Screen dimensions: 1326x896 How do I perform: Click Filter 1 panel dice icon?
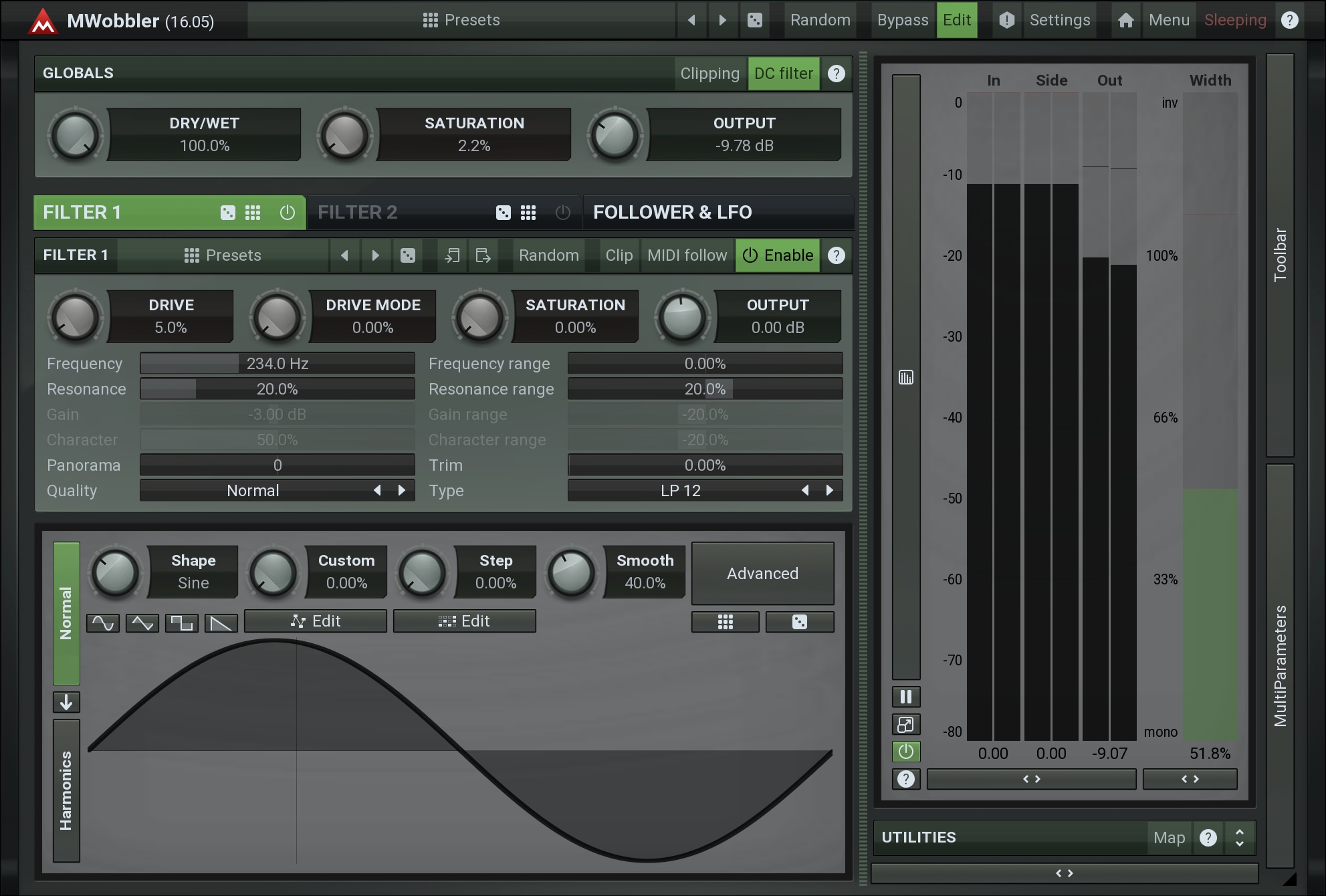point(408,255)
